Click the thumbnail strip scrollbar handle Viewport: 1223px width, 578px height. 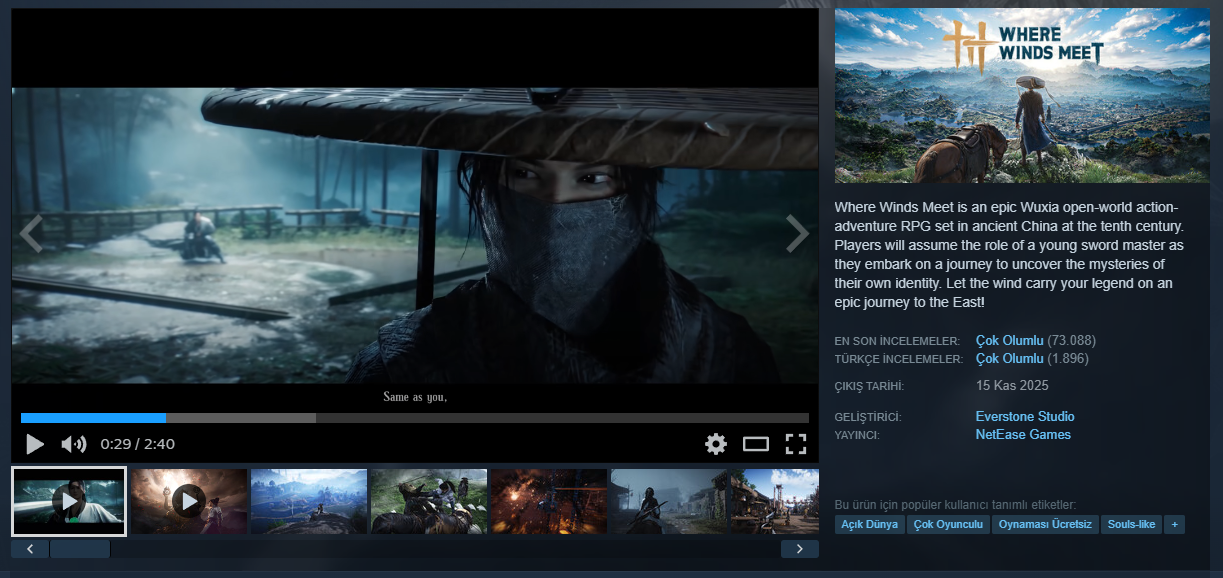tap(80, 549)
